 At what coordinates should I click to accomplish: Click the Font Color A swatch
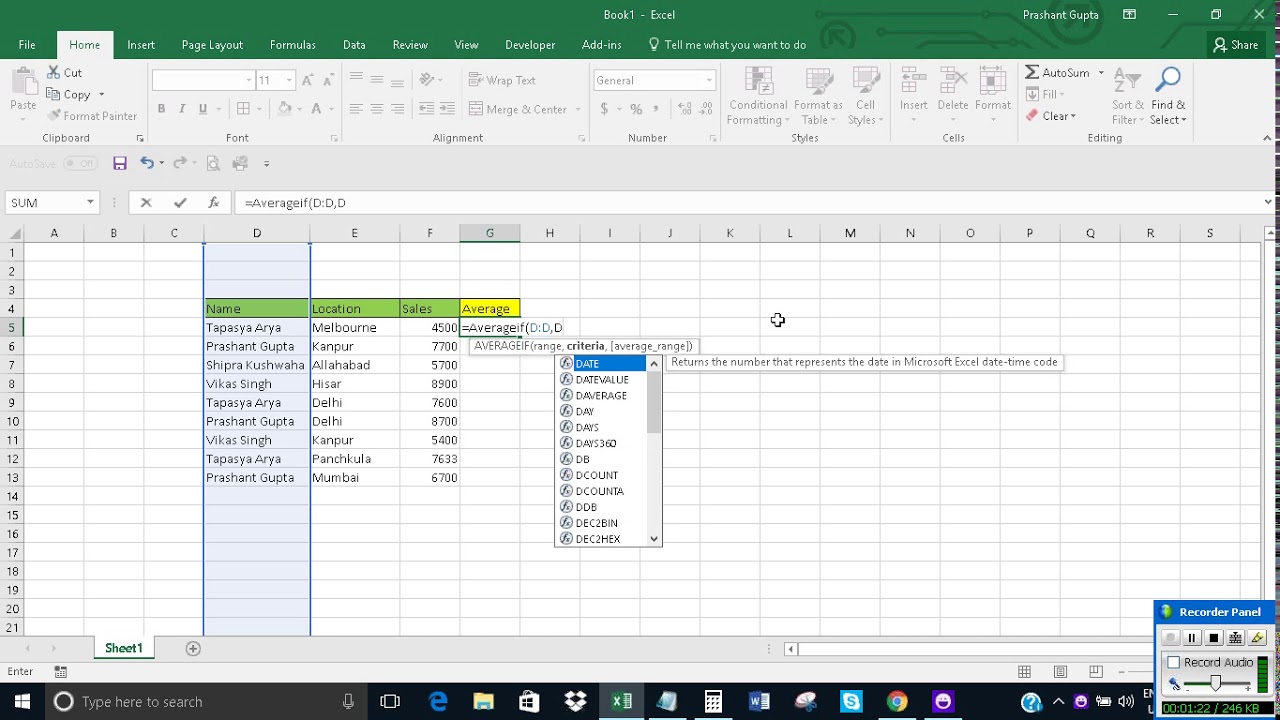click(317, 109)
